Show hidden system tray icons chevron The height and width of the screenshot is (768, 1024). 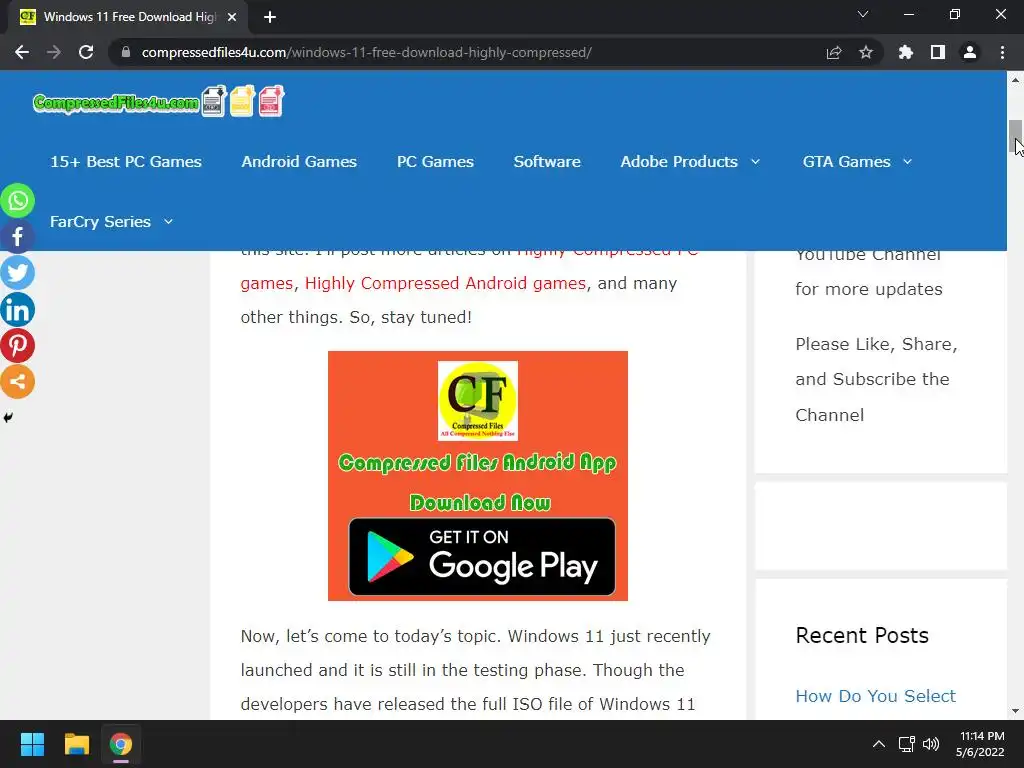(x=879, y=744)
